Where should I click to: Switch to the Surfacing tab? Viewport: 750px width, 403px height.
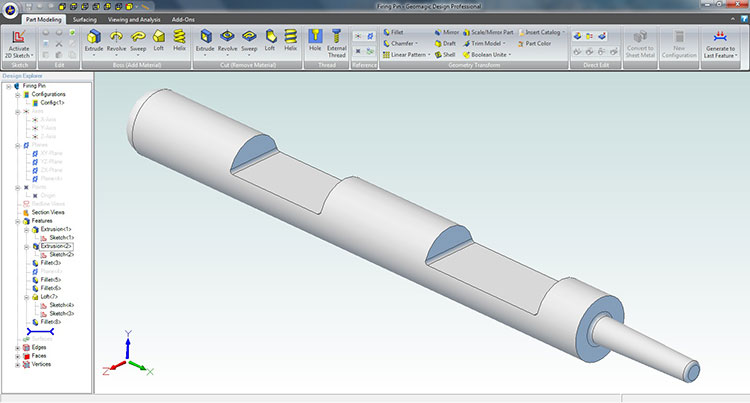coord(85,18)
